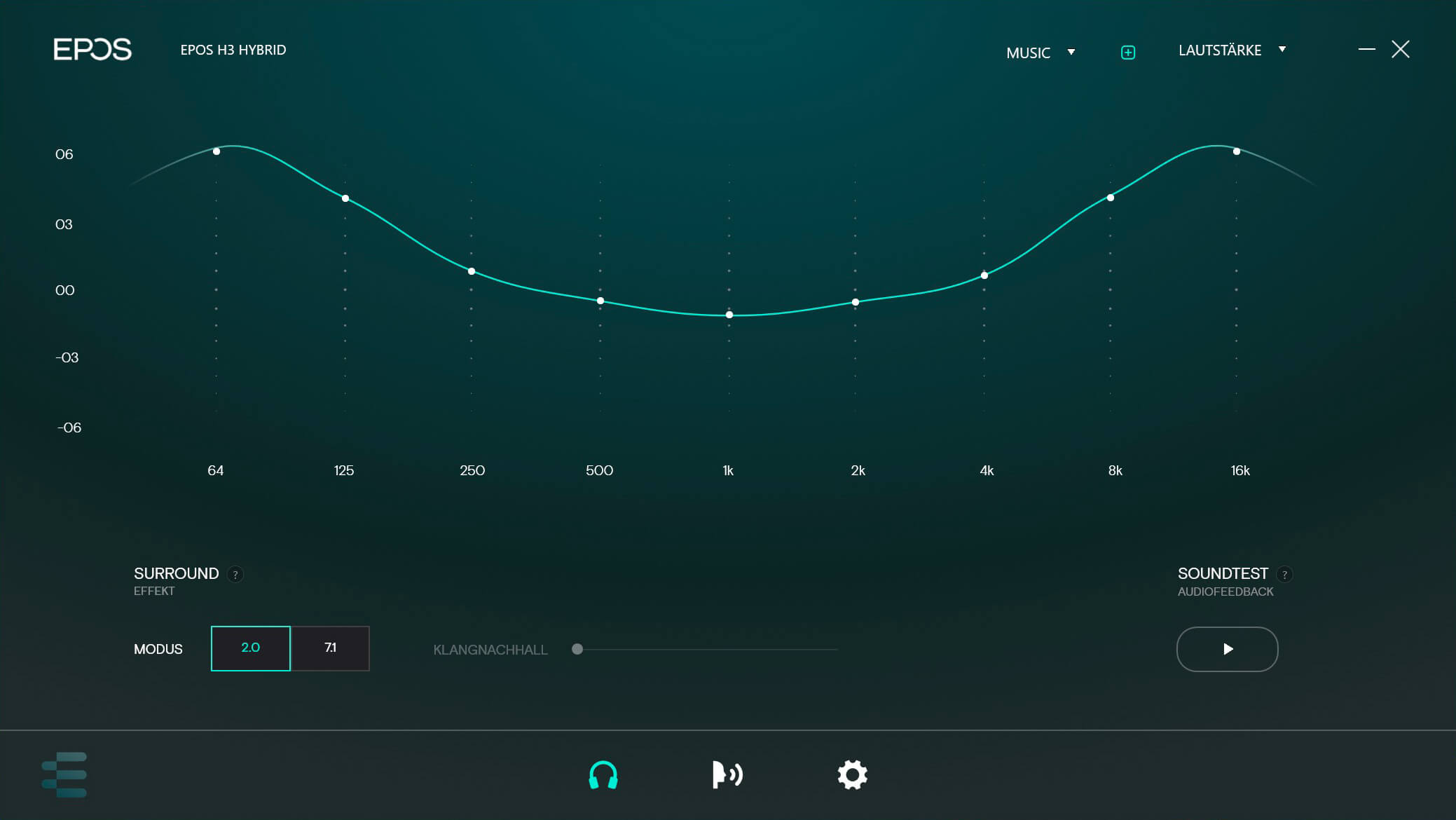Screen dimensions: 1456x820
Task: Open the gear settings page
Action: 852,775
